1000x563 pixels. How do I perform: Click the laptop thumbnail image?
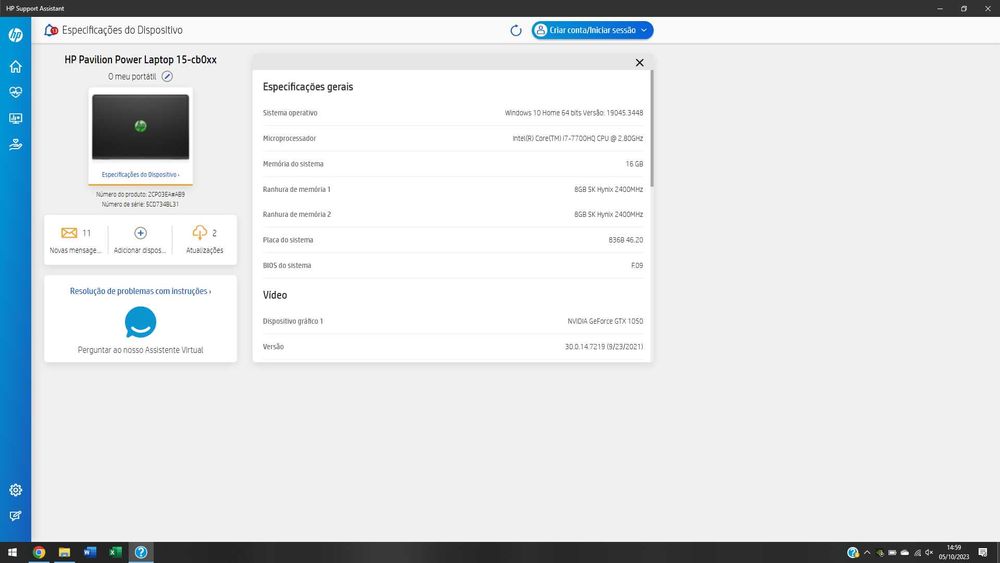pos(140,127)
